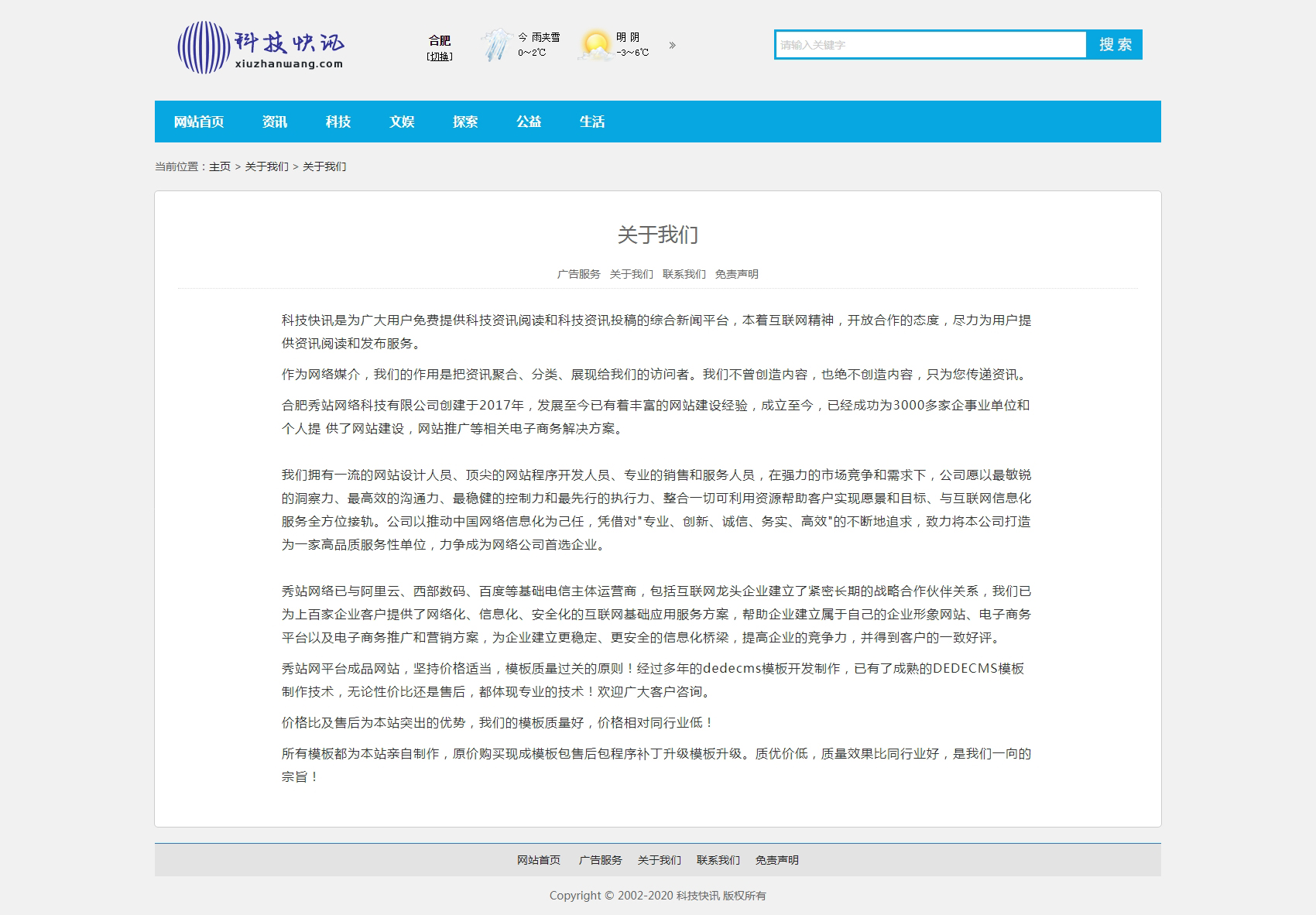This screenshot has width=1316, height=915.
Task: Click the city name 合肥
Action: tap(440, 40)
